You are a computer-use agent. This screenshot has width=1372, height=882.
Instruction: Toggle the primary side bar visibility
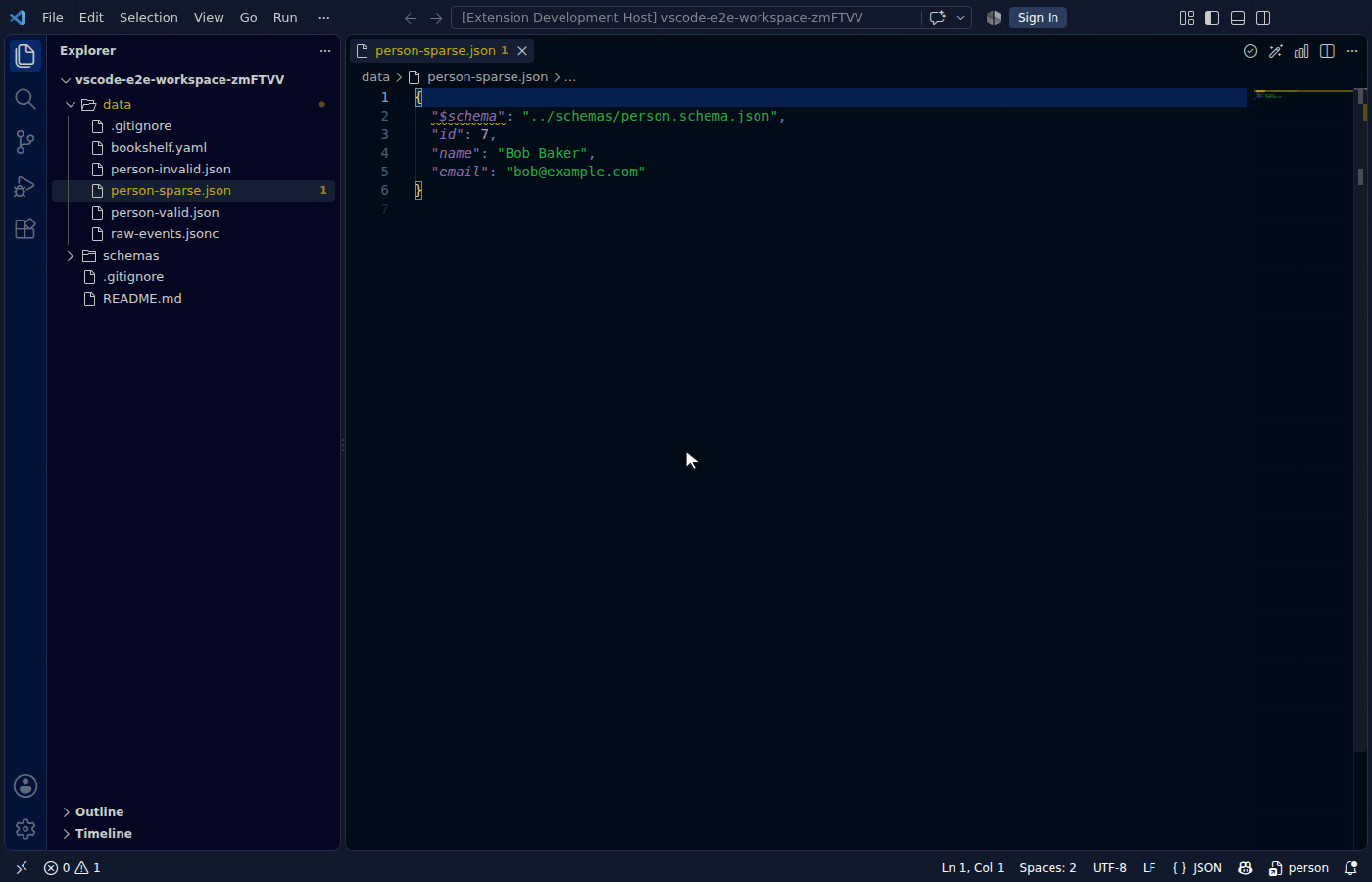[1212, 18]
